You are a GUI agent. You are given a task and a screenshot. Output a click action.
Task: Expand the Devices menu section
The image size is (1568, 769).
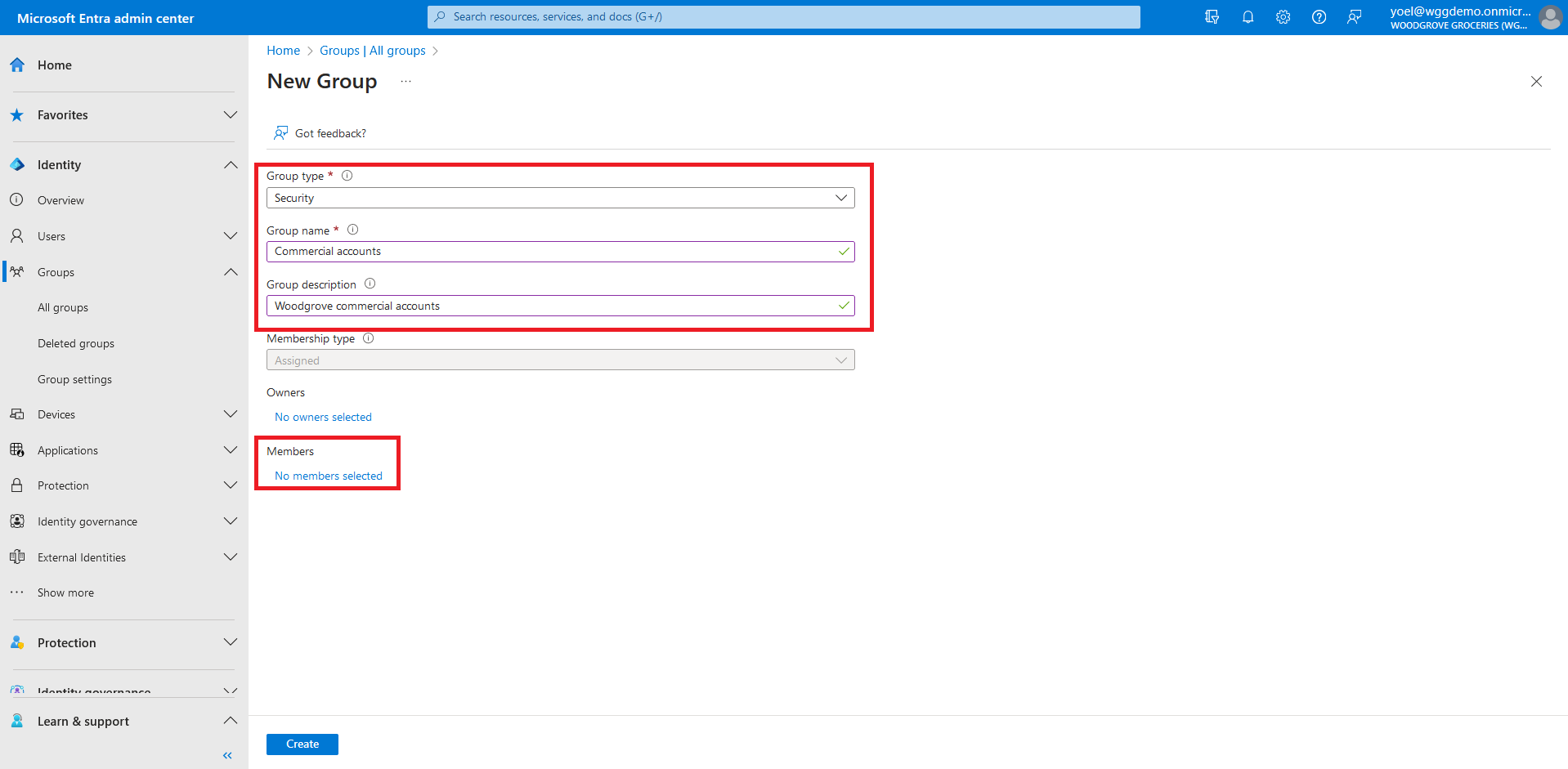[x=231, y=414]
